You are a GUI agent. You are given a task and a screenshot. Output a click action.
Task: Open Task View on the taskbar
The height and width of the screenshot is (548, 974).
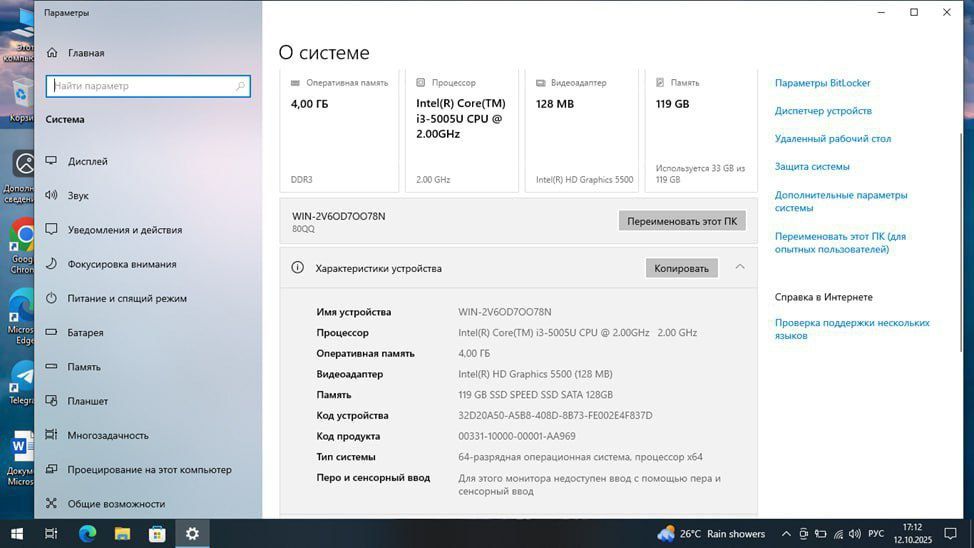(52, 534)
